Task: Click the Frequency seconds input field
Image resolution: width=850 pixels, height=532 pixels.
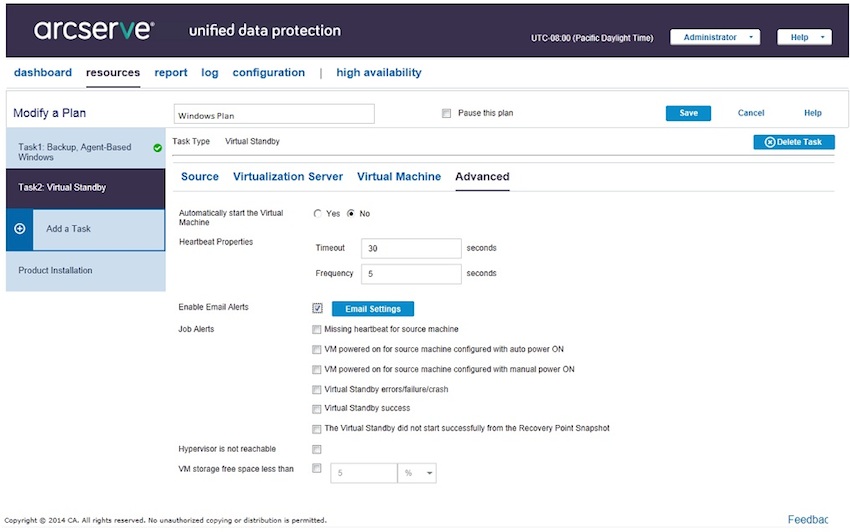Action: click(411, 274)
